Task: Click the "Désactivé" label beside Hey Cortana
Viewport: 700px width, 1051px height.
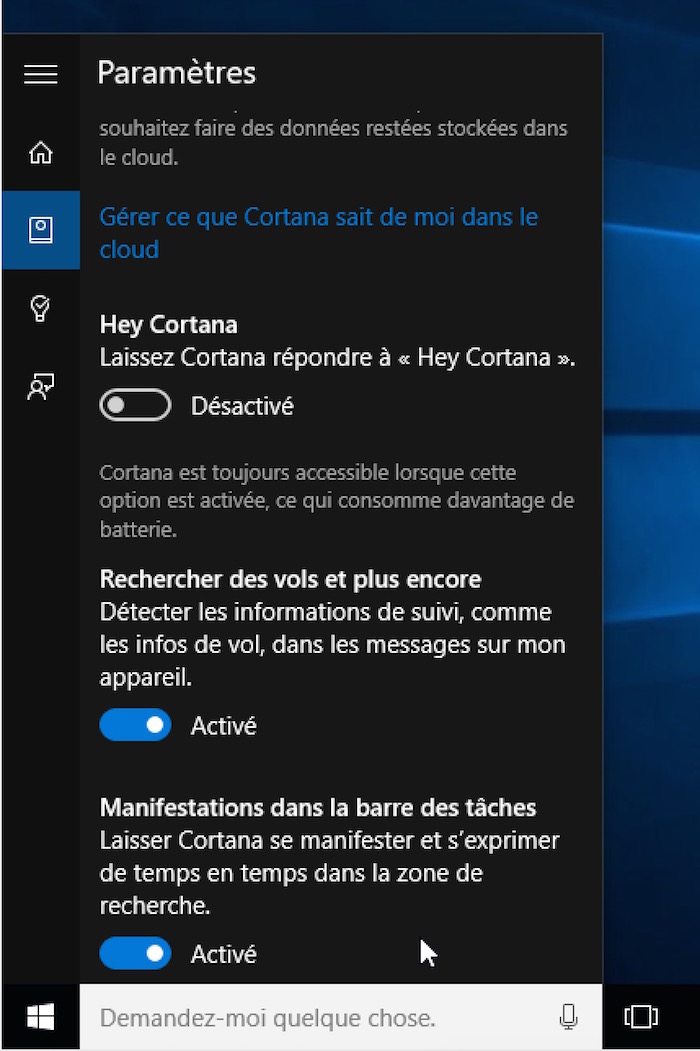Action: (x=242, y=406)
